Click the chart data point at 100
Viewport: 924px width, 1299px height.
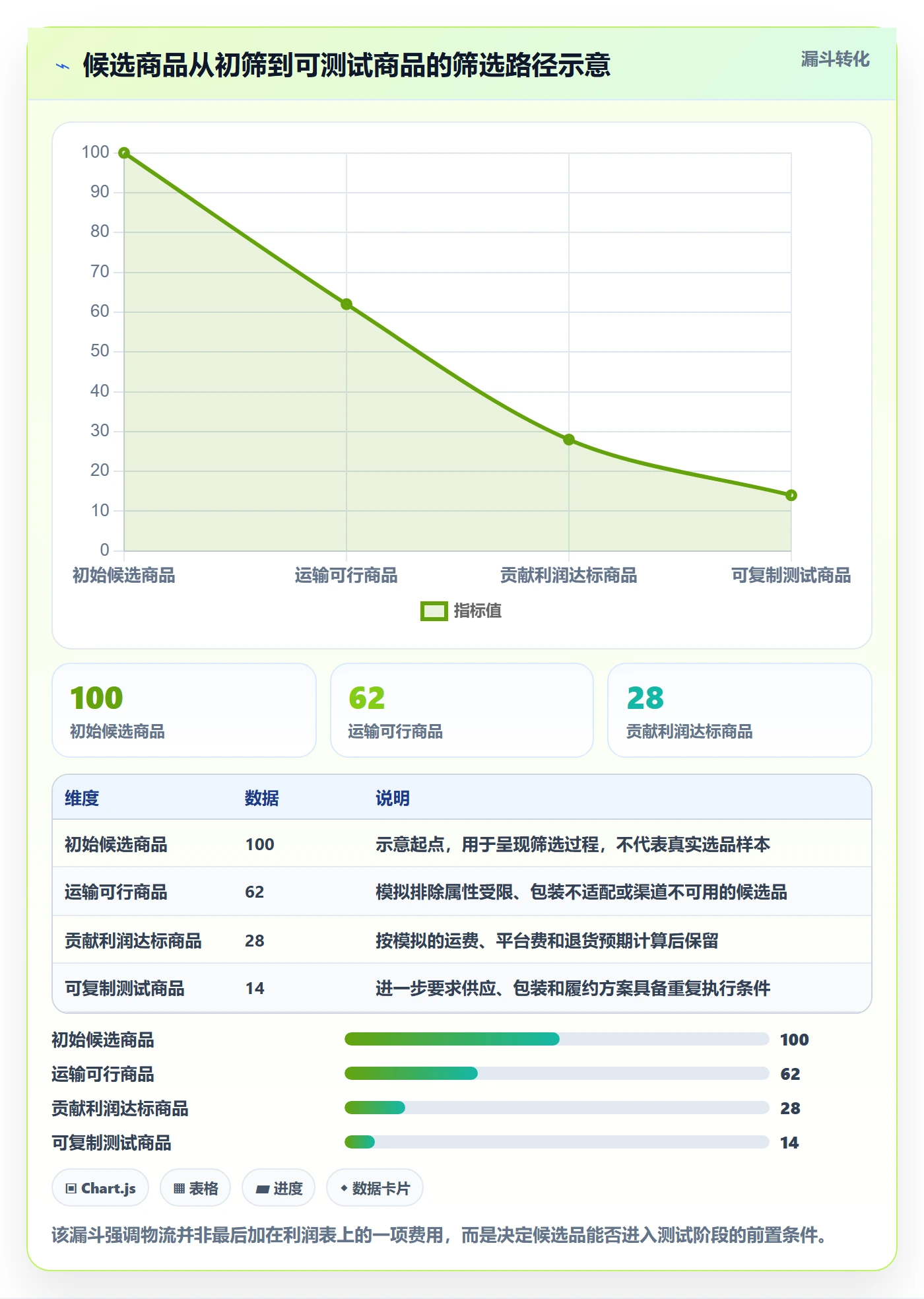pos(124,153)
